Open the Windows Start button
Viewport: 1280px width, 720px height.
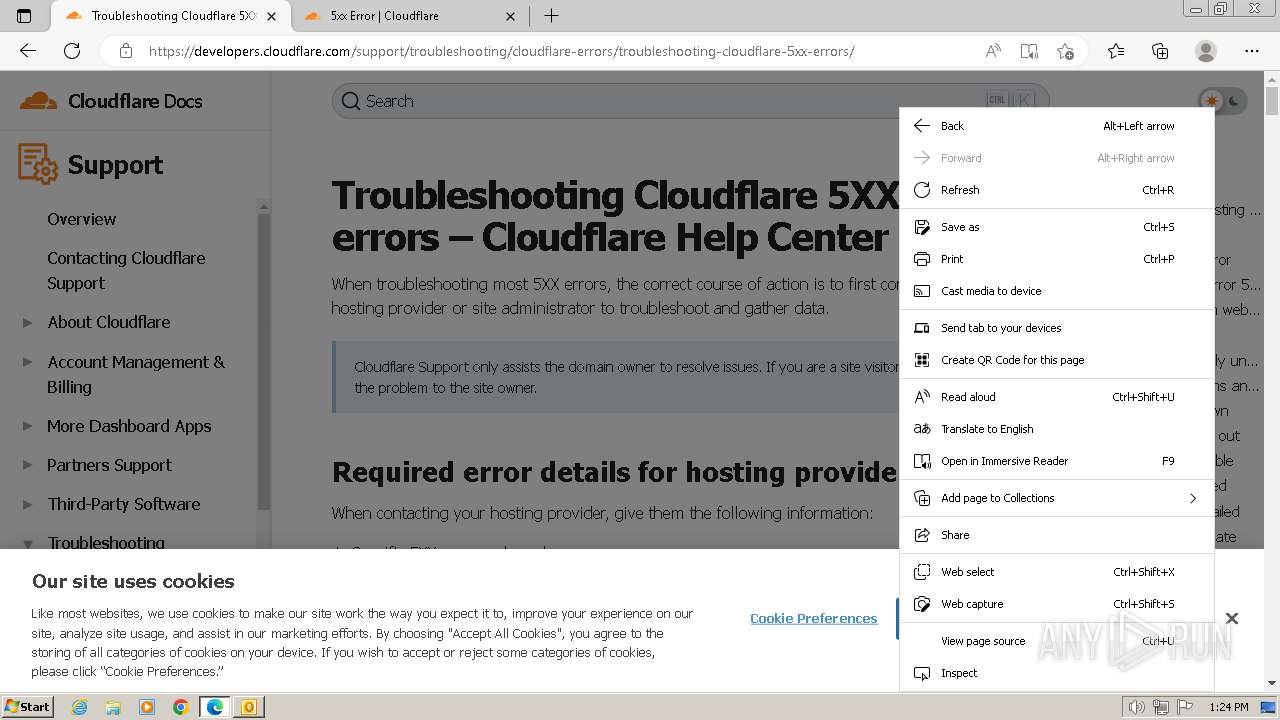27,706
